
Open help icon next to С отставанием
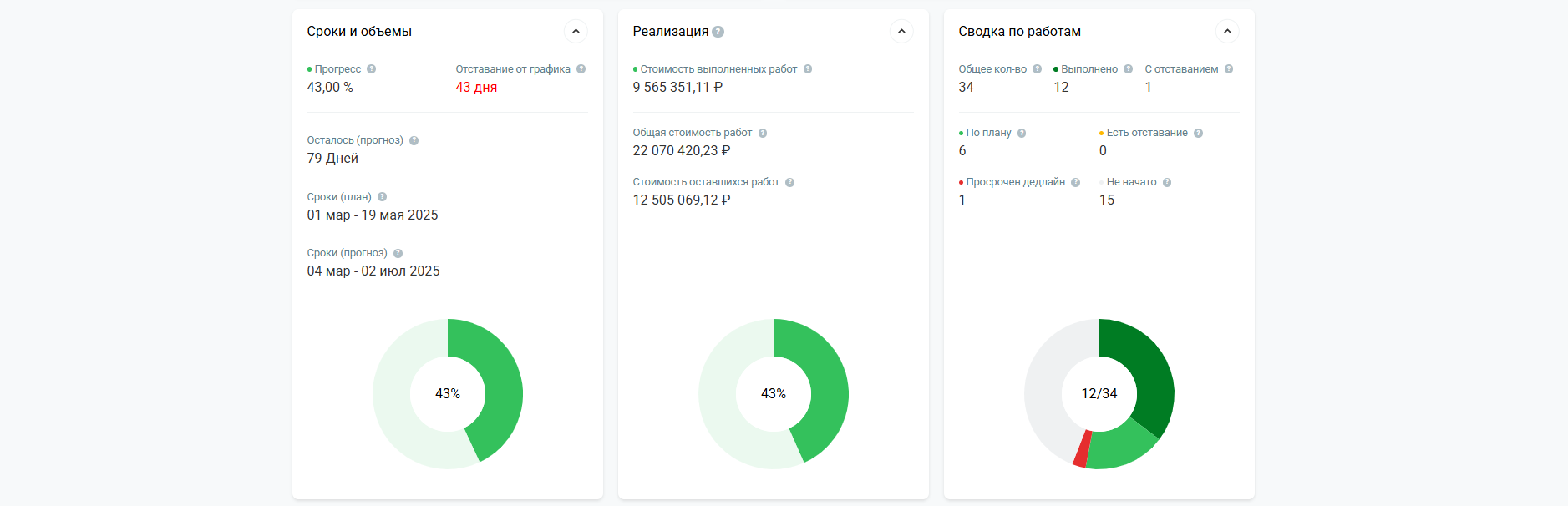[1229, 69]
